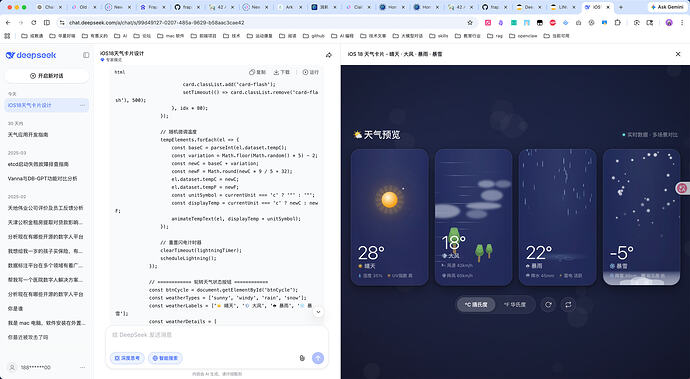Collapse the DeepSeek sidebar panel icon
The width and height of the screenshot is (690, 379).
tap(86, 55)
